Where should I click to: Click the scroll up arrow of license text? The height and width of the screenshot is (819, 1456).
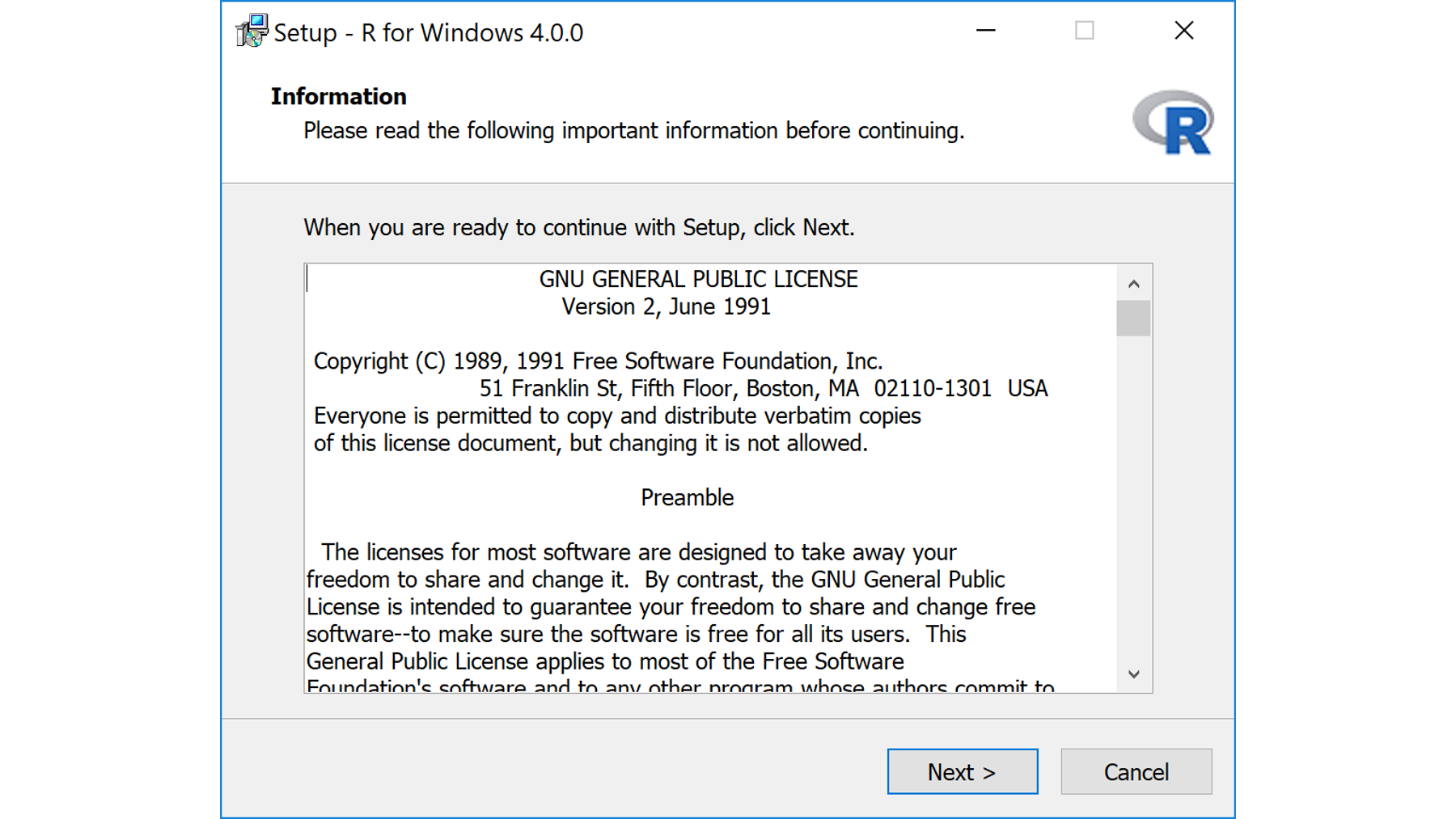(x=1133, y=283)
